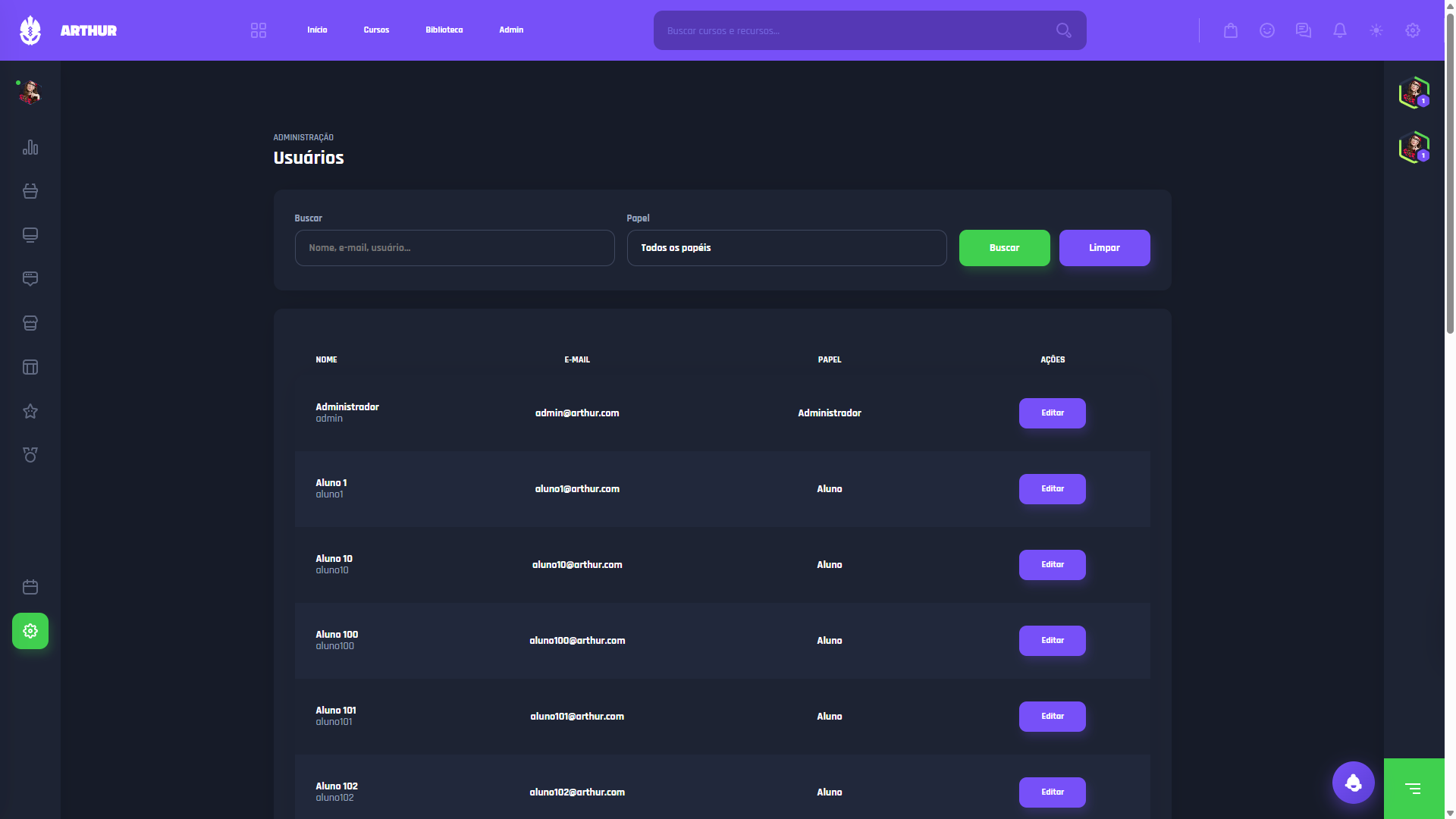Screen dimensions: 1456x819
Task: Click the aluno102@arthur.com email
Action: pos(577,792)
